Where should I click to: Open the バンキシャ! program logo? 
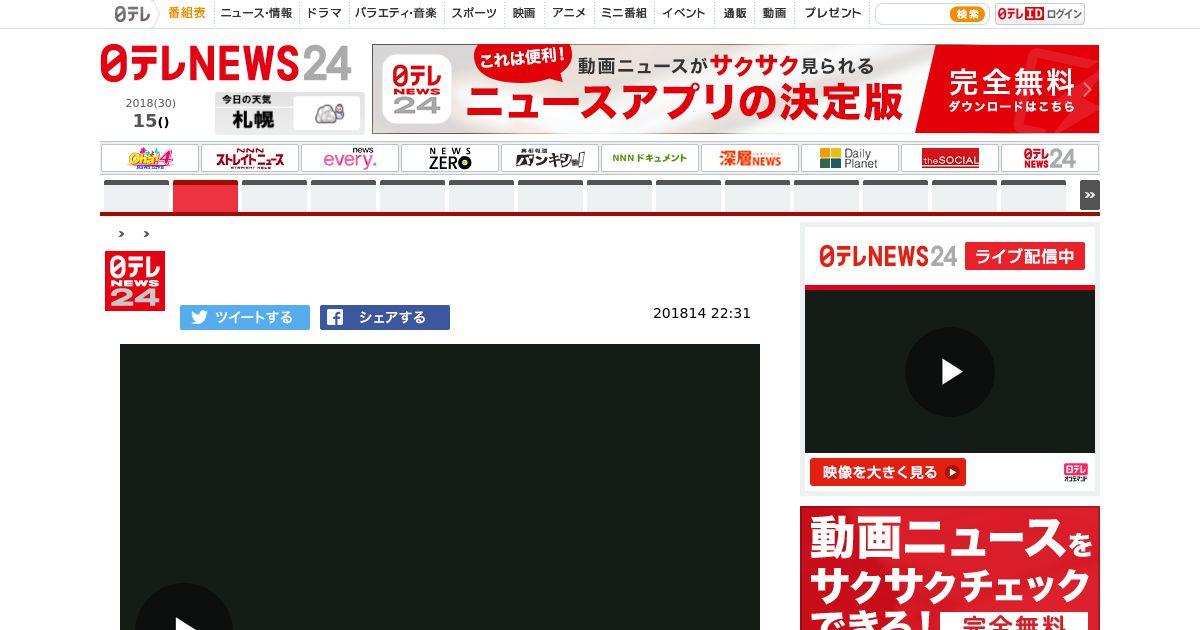pos(550,158)
